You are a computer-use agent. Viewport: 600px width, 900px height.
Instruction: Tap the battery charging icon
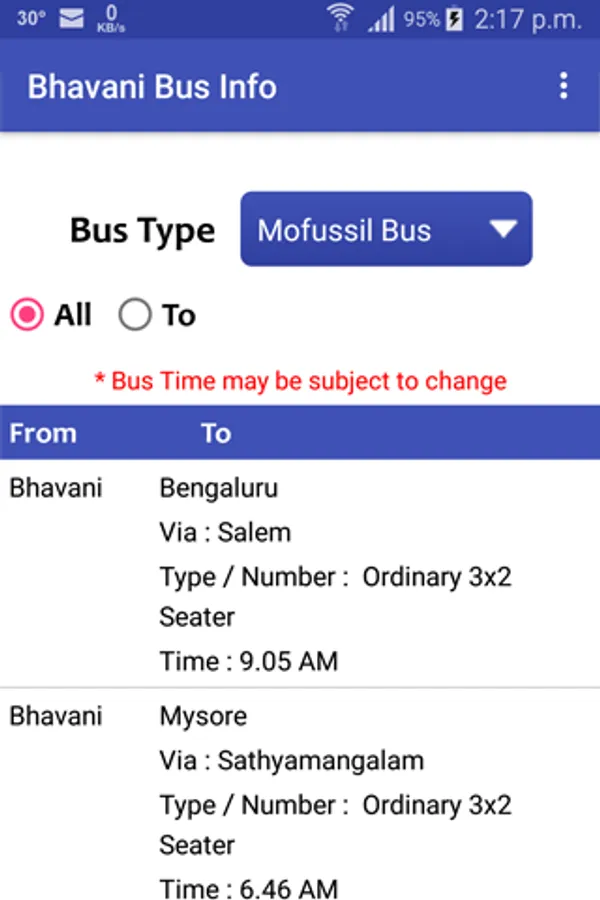click(455, 18)
